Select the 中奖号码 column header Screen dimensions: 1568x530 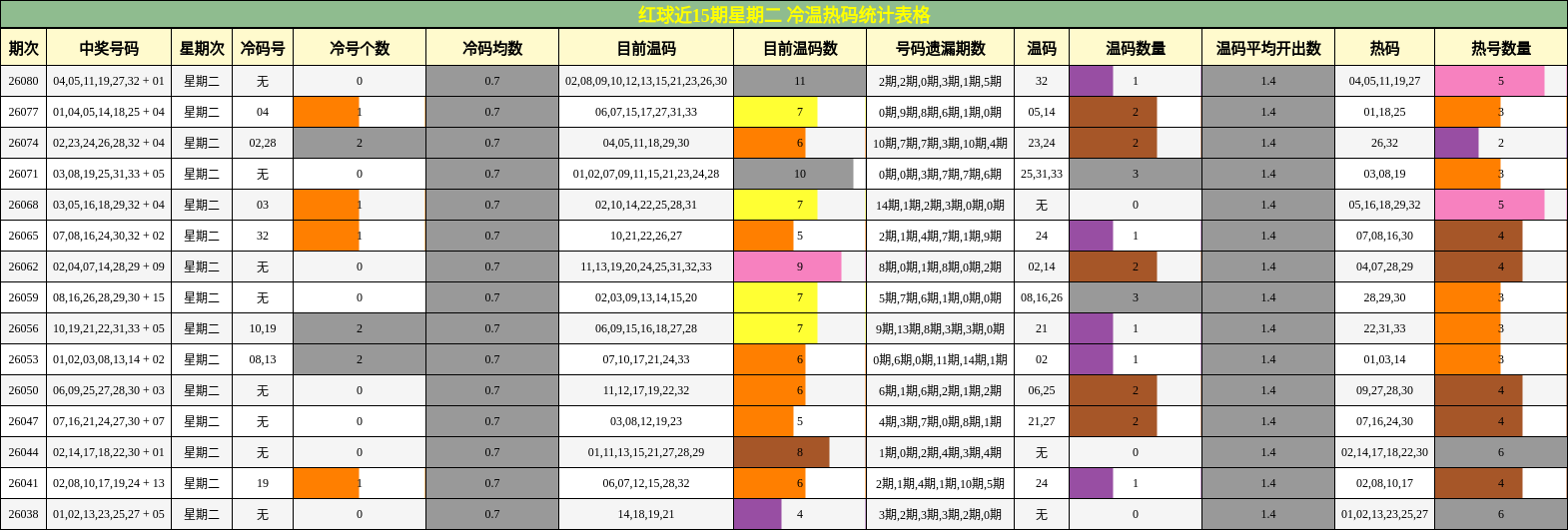[x=109, y=48]
